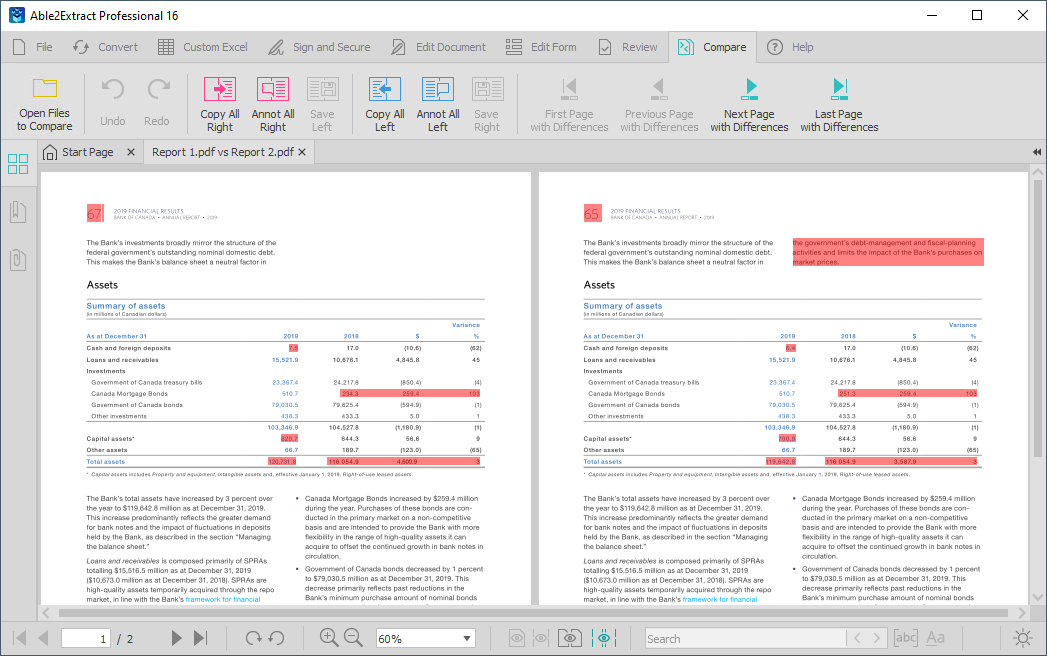Collapse the right panel with double chevrons

tap(1036, 151)
